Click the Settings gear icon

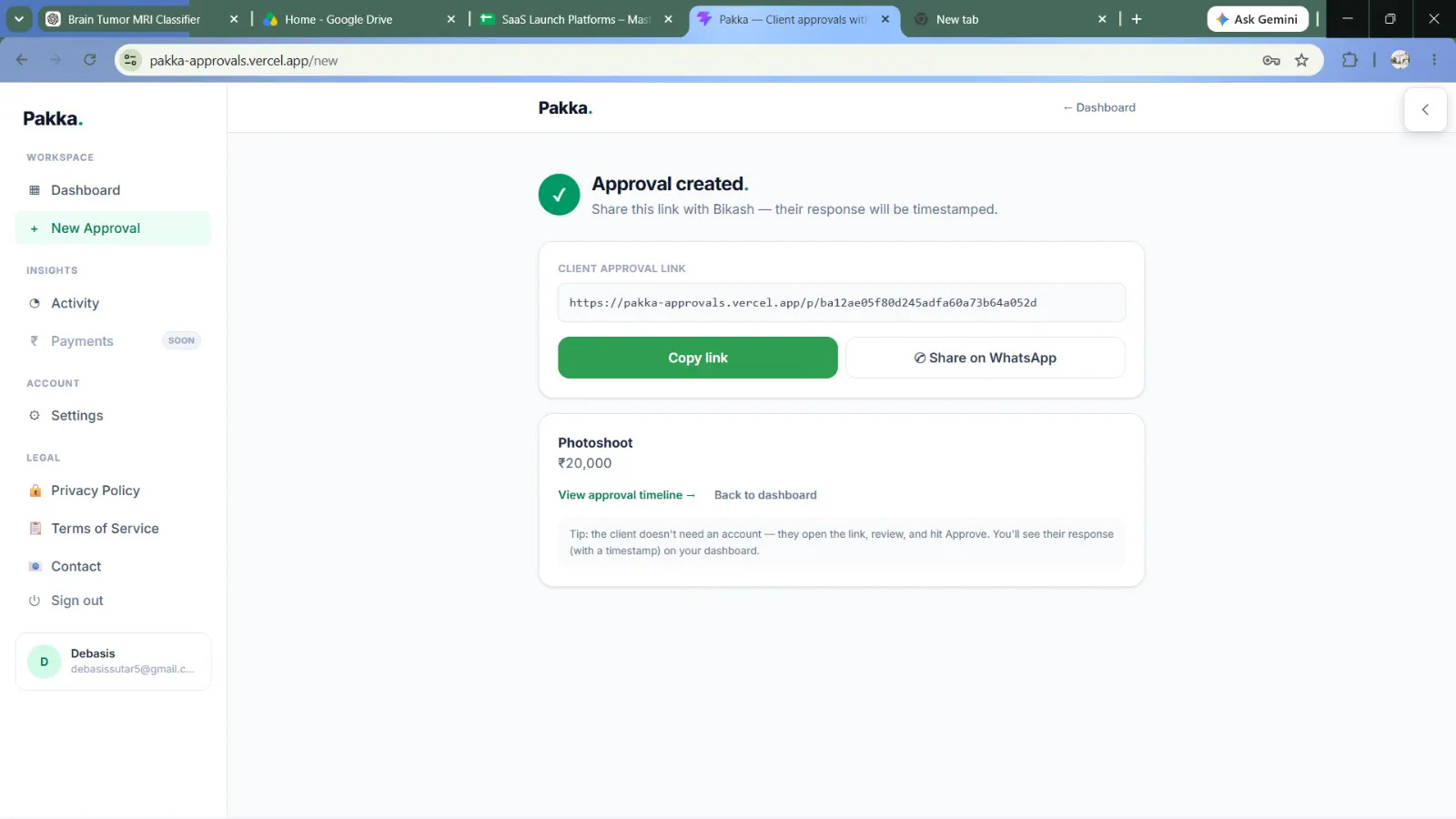coord(35,416)
